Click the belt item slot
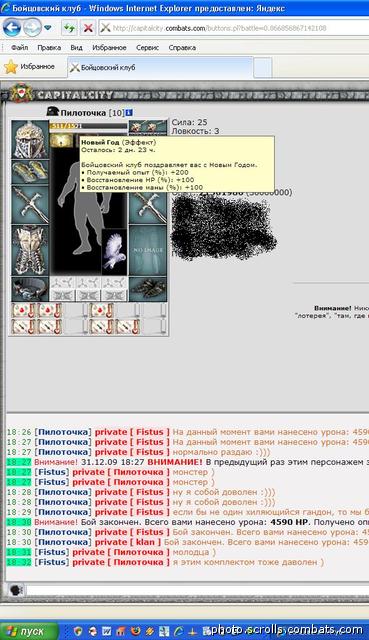Viewport: 369px width, 640px height. (x=30, y=289)
